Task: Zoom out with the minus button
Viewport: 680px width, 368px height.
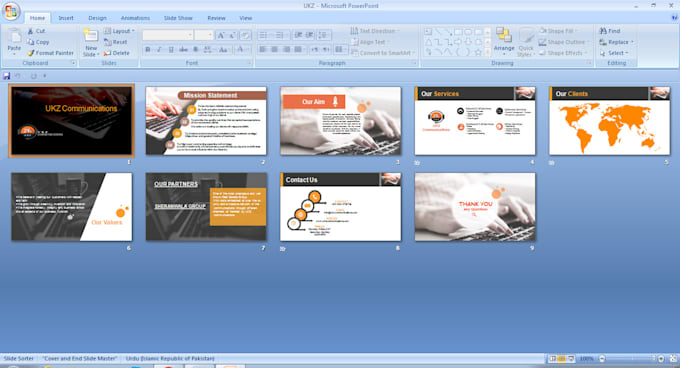Action: pyautogui.click(x=602, y=358)
